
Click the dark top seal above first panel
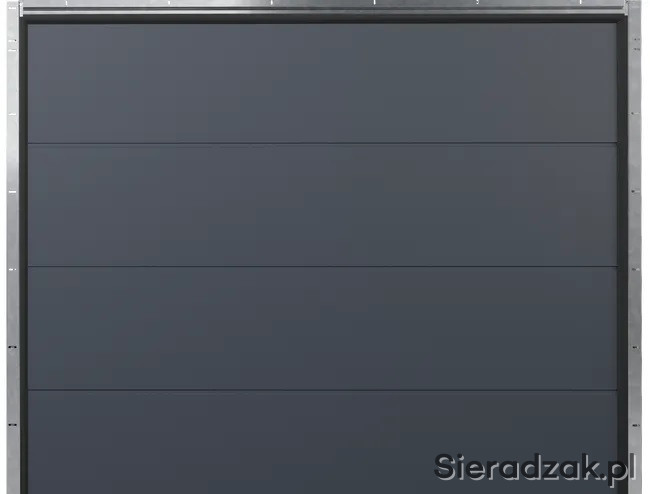point(322,19)
